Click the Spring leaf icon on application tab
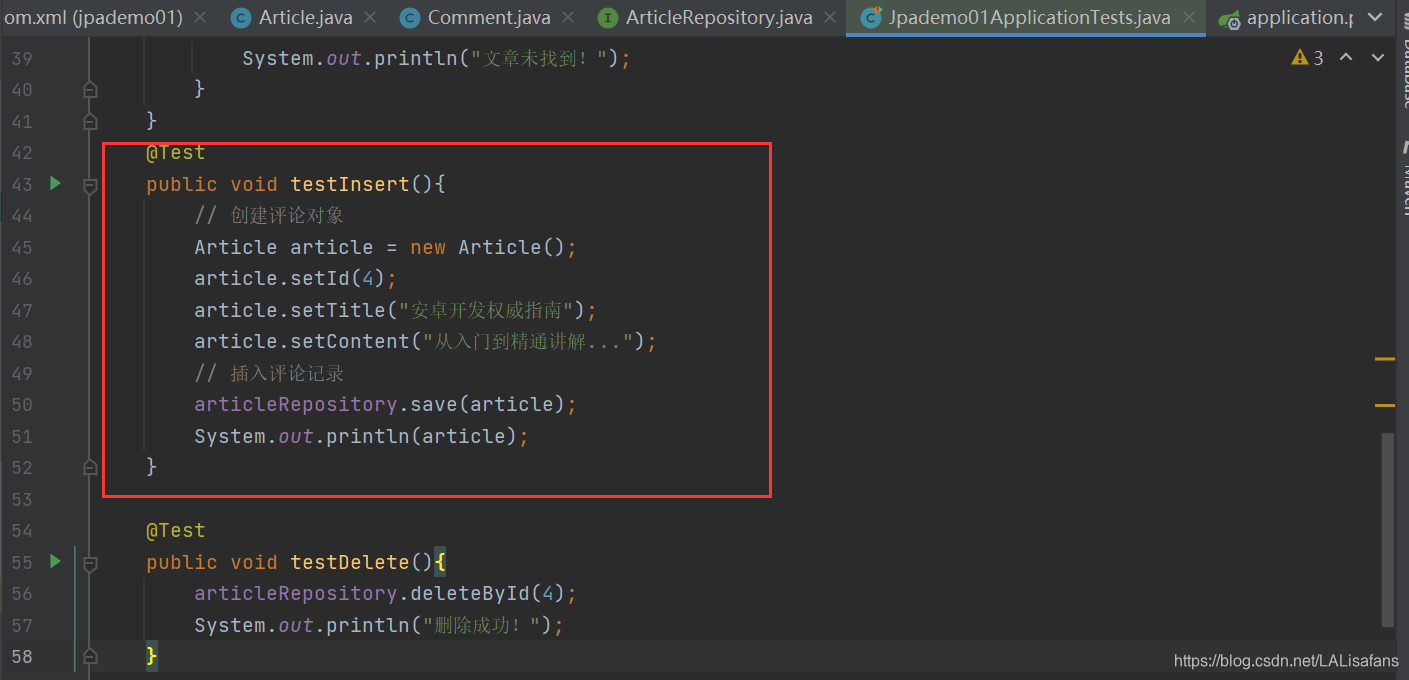Screen dimensions: 1409x680 click(x=1230, y=19)
